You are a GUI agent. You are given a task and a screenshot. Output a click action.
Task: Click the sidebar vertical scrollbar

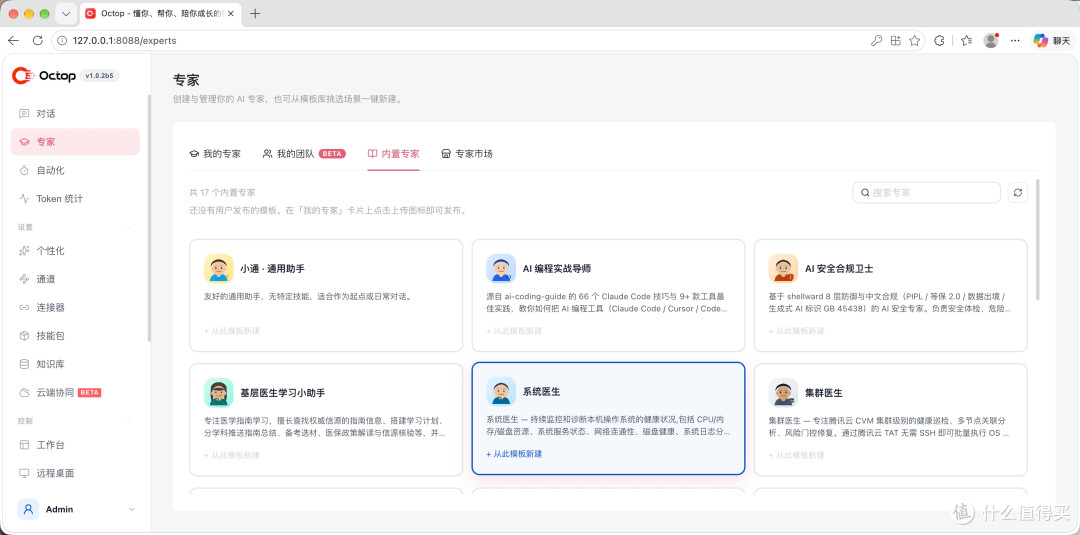pos(149,219)
